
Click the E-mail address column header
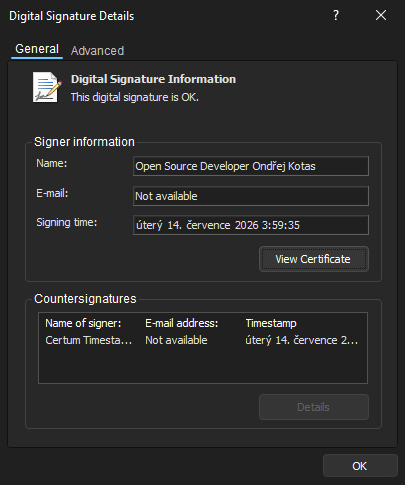pos(182,323)
